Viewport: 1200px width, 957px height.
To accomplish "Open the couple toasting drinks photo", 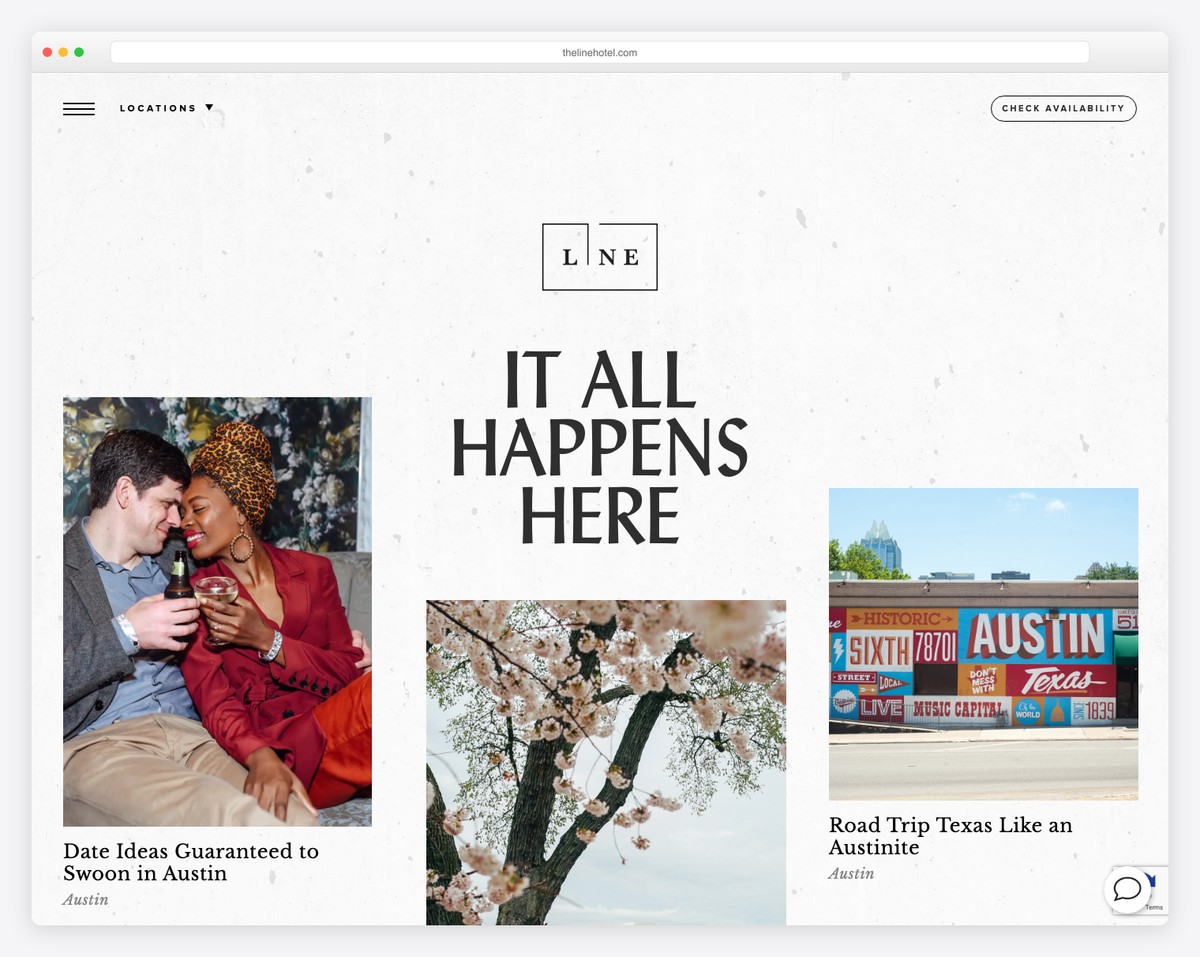I will [217, 612].
